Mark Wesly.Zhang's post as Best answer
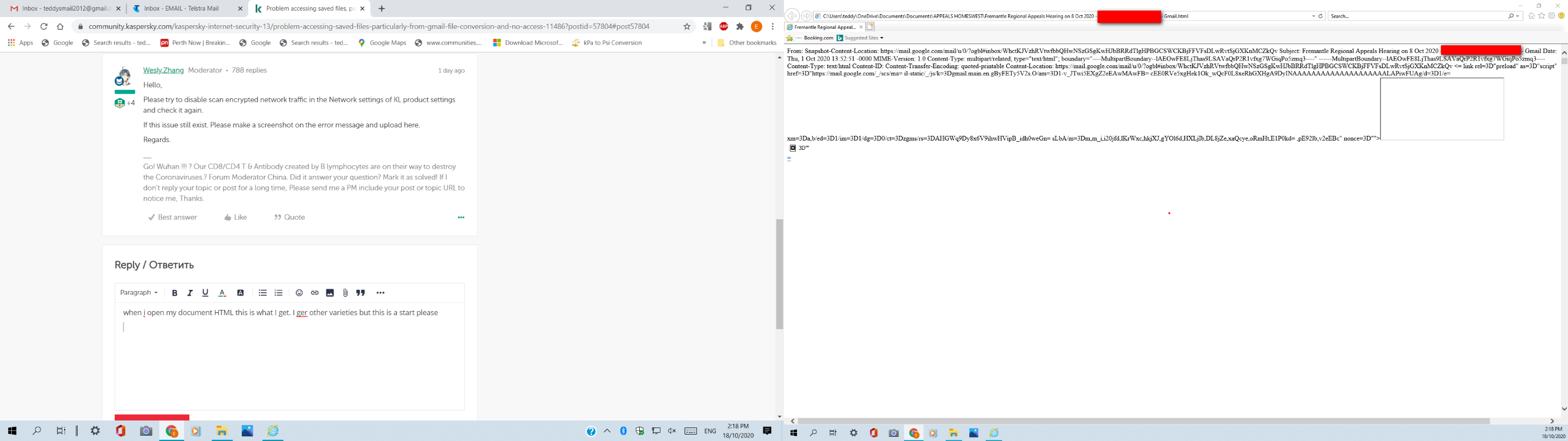 coord(173,217)
